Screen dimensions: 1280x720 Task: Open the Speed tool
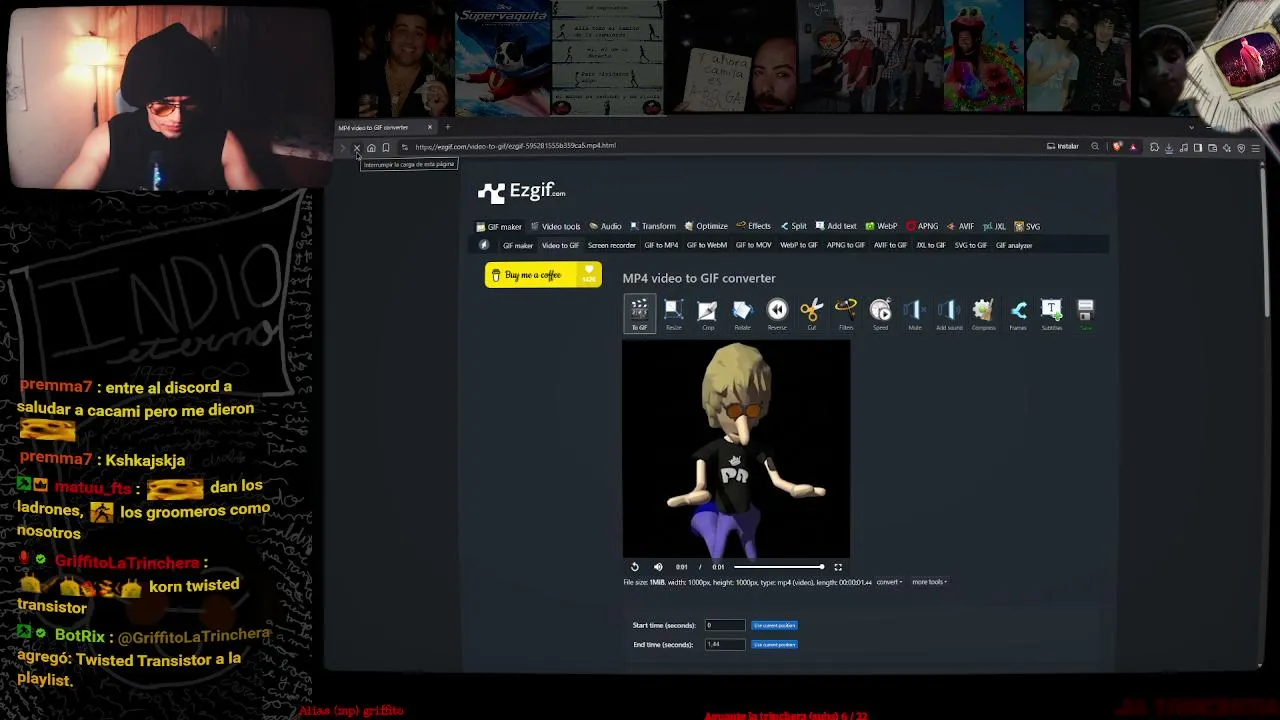click(x=880, y=313)
